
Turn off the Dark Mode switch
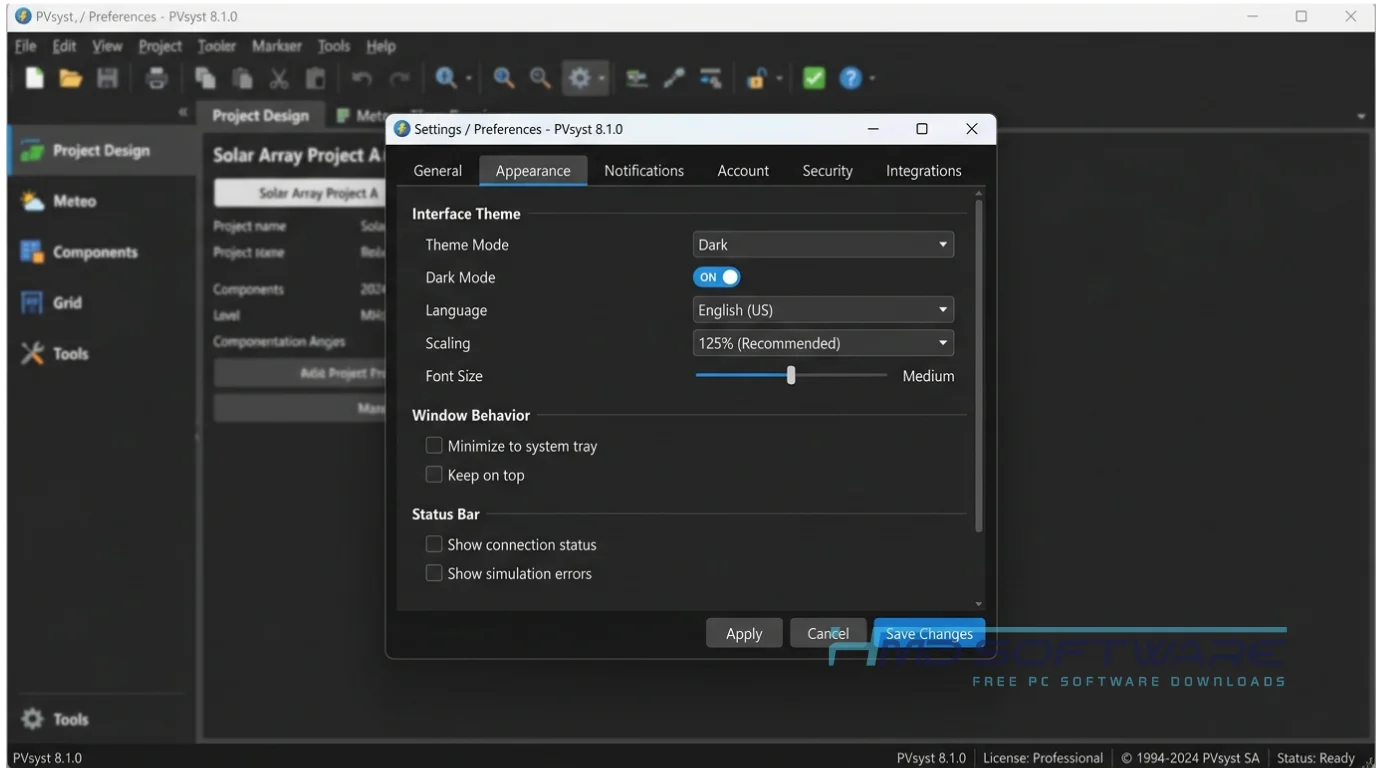click(717, 277)
